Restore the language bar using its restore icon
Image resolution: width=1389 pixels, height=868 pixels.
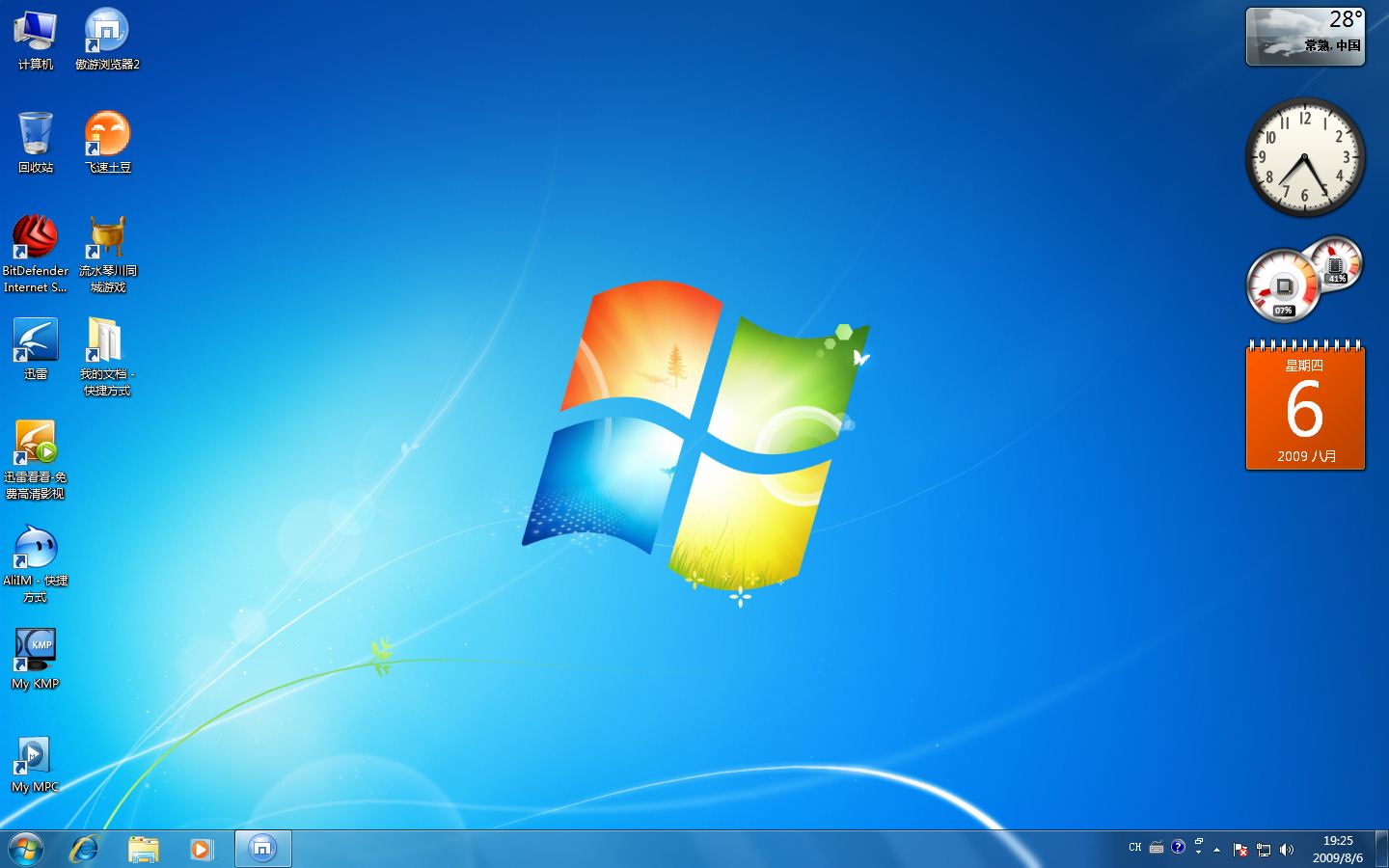click(x=1199, y=842)
